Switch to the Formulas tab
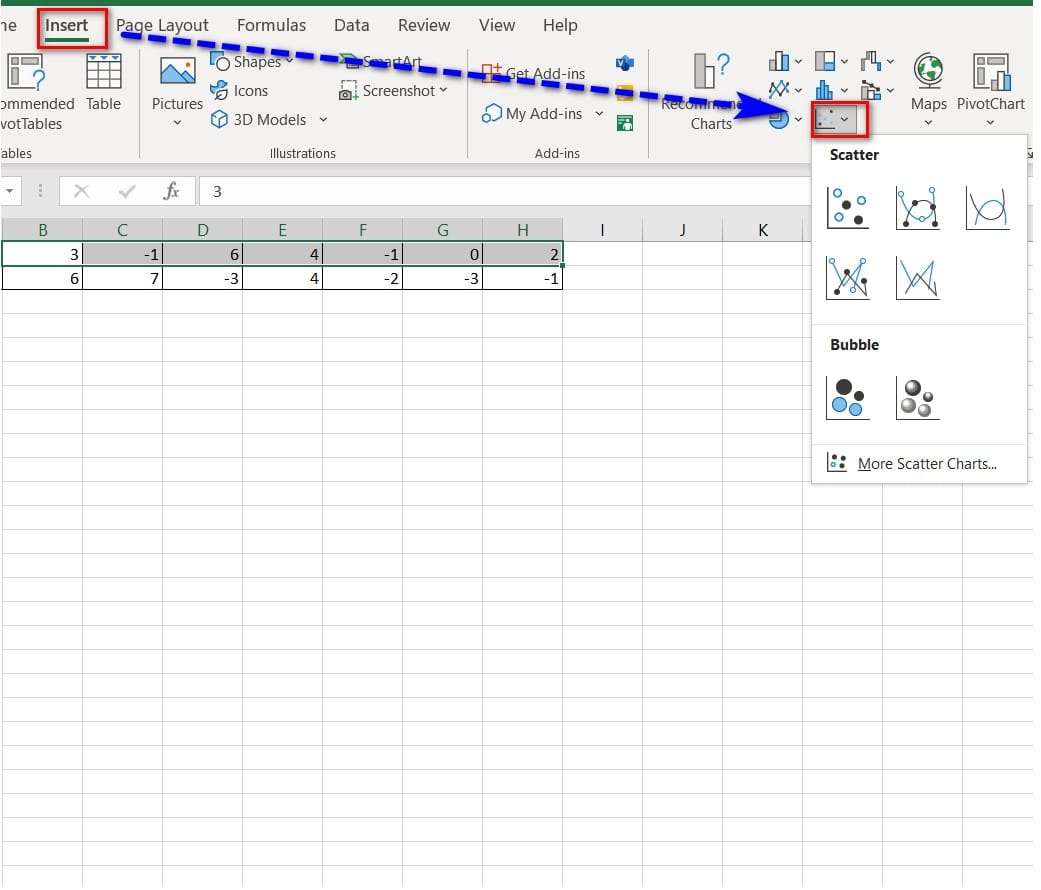1041x890 pixels. coord(273,25)
